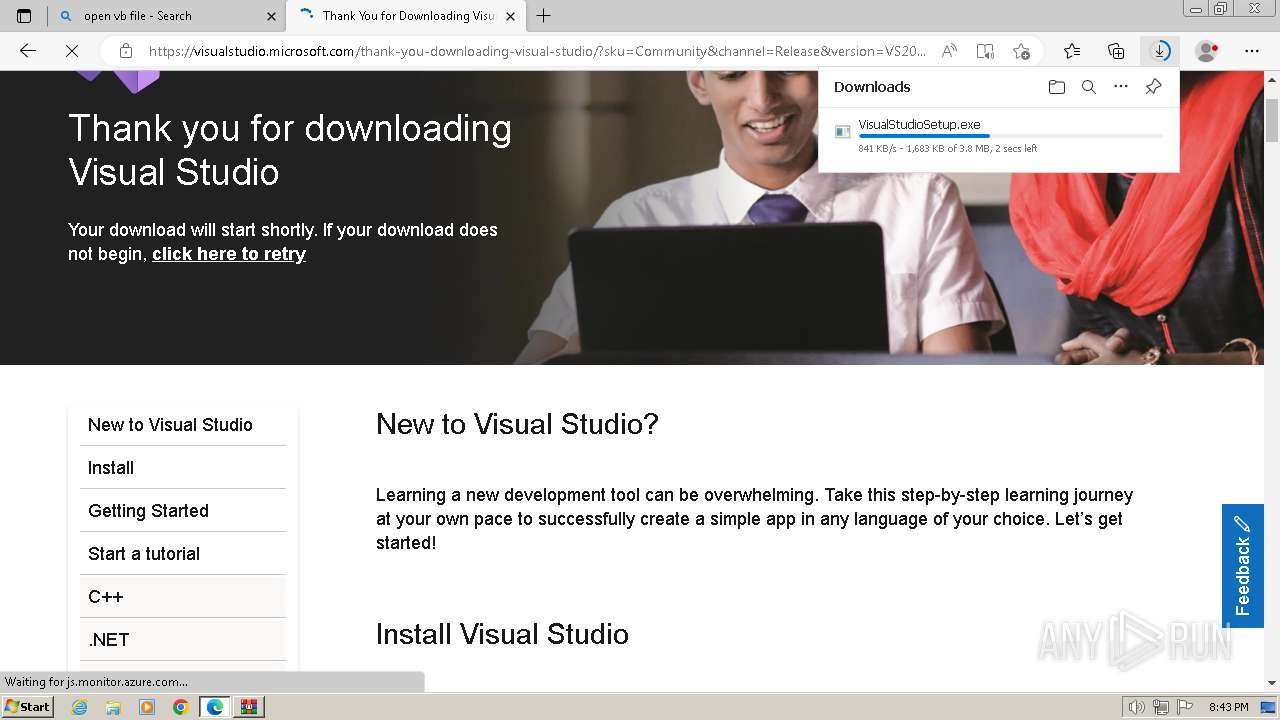Enter Immersive Reader icon
This screenshot has width=1280, height=720.
985,51
